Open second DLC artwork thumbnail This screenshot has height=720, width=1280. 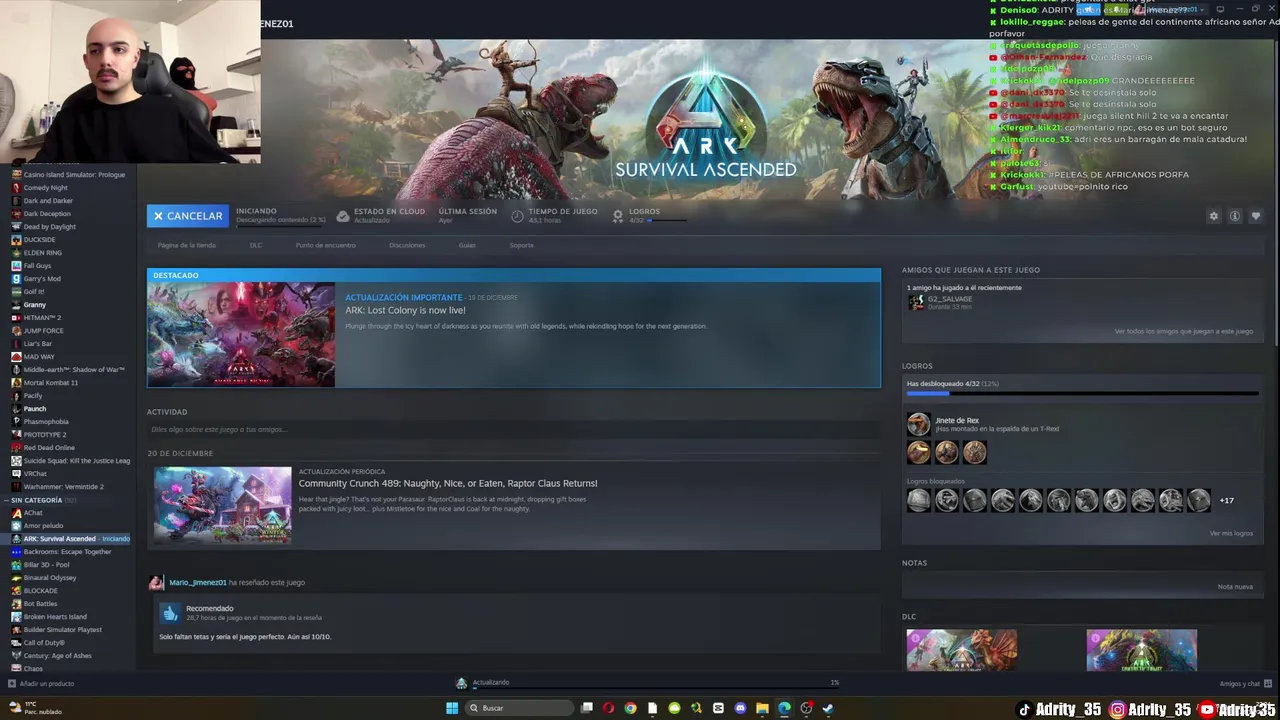pos(1141,650)
